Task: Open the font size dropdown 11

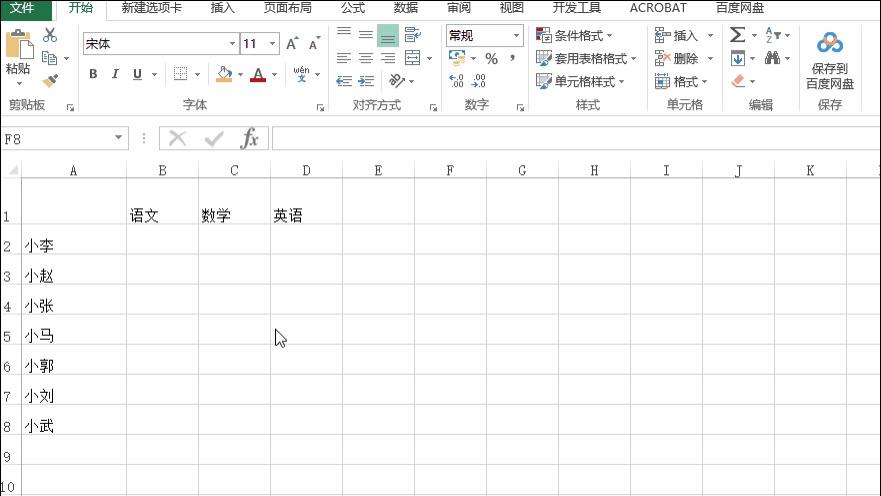Action: (x=273, y=44)
